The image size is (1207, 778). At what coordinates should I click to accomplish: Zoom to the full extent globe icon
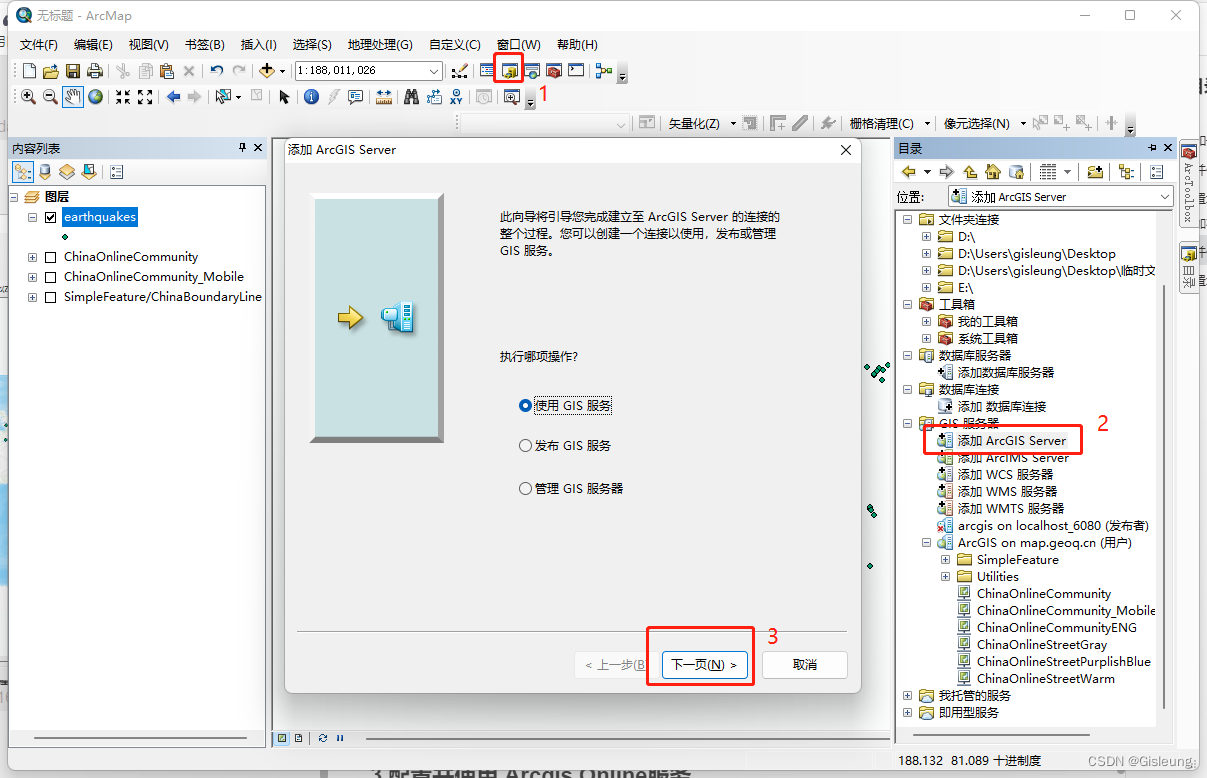95,97
